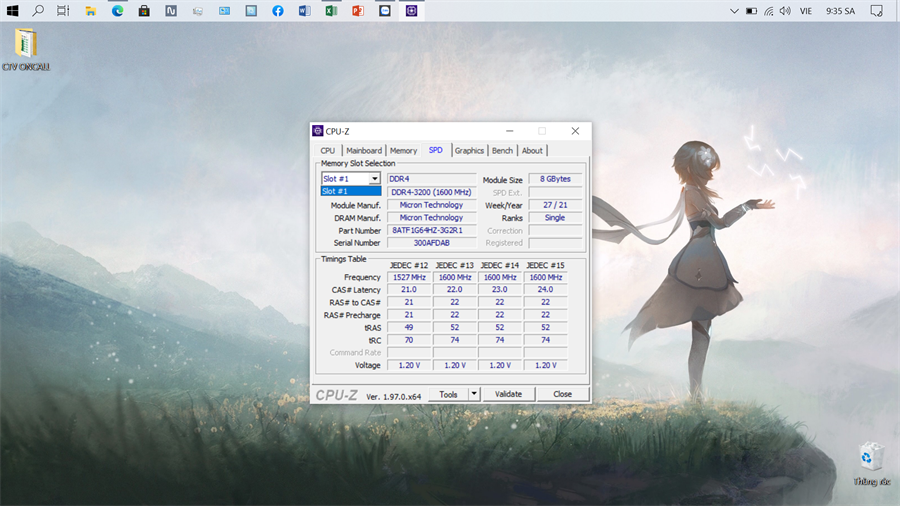Open the volume control in tray
The image size is (900, 506).
pyautogui.click(x=785, y=11)
